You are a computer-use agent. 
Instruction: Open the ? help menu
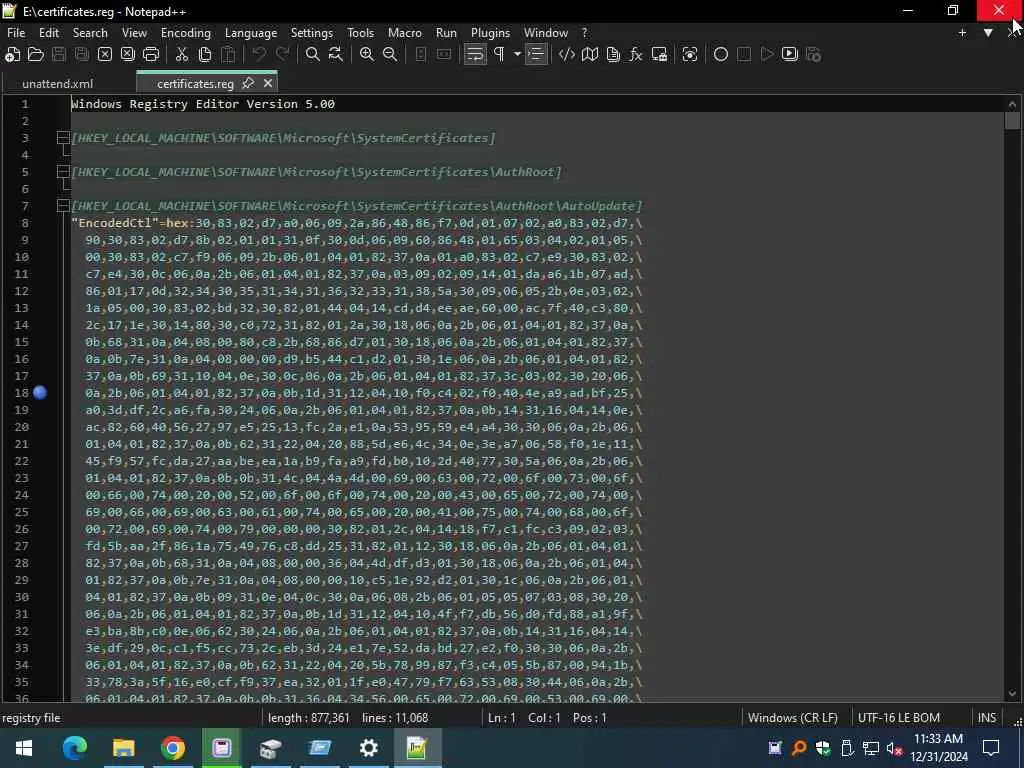click(584, 33)
